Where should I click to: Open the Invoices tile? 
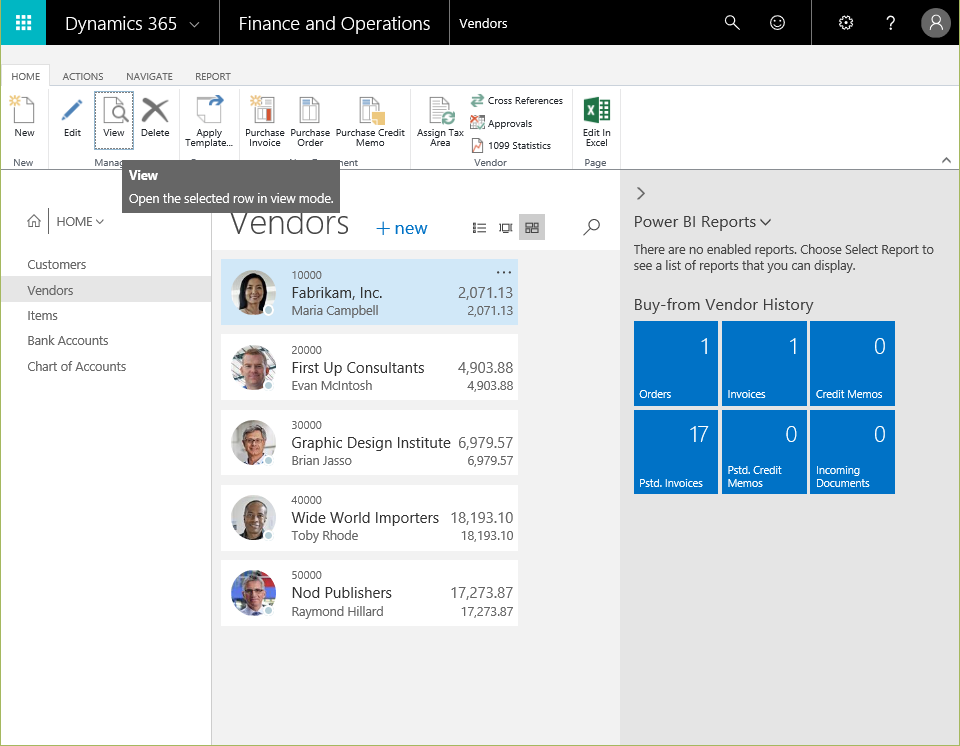tap(764, 363)
